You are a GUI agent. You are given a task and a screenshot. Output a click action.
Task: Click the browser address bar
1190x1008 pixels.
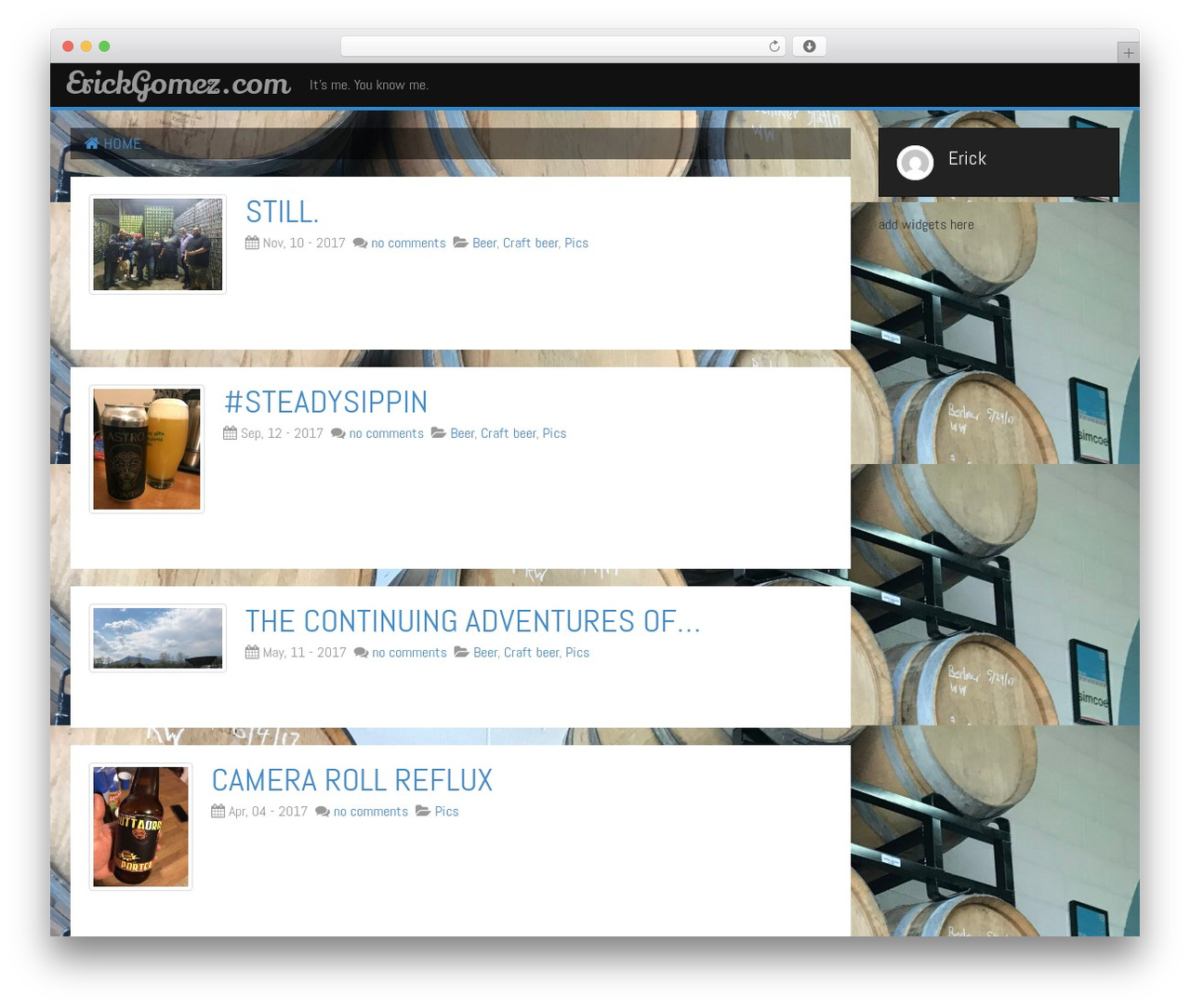pos(563,46)
